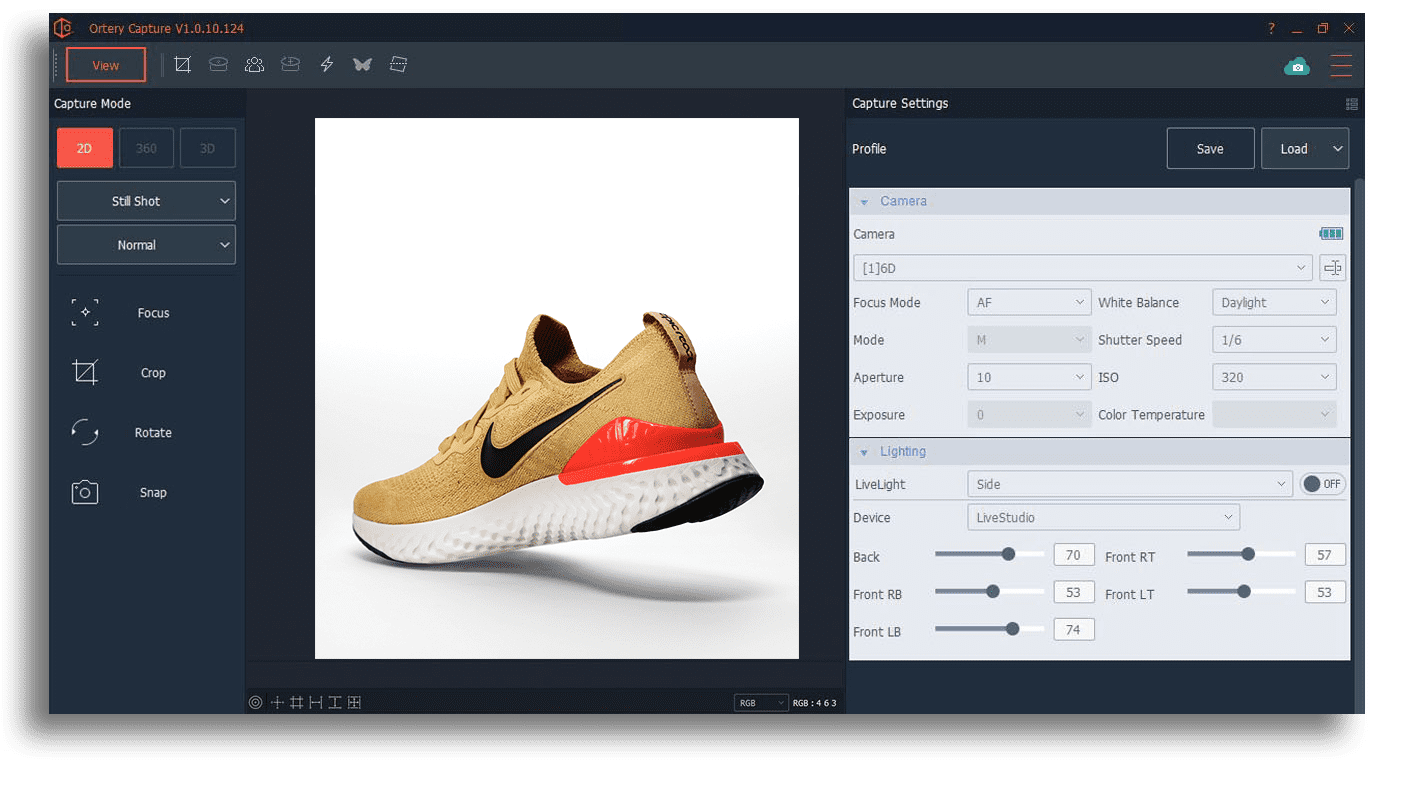Click the Capture Settings panel list icon
Viewport: 1416px width, 791px height.
point(1352,104)
